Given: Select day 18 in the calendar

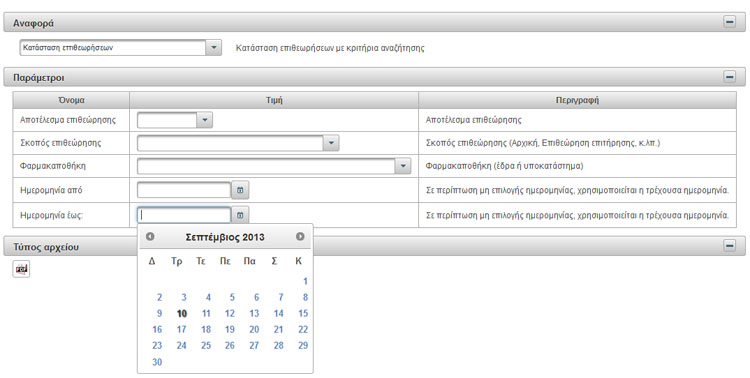Looking at the screenshot, I should click(x=206, y=329).
